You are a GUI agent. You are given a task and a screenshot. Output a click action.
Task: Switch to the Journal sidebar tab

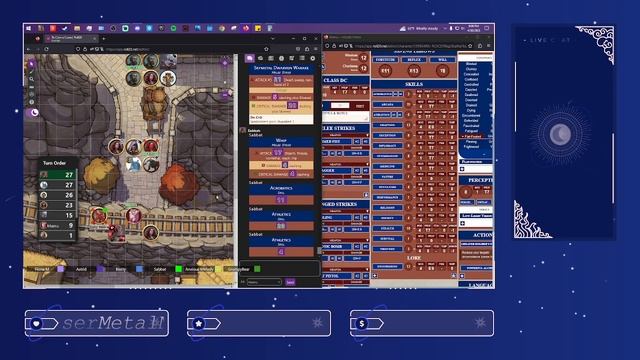pos(271,58)
